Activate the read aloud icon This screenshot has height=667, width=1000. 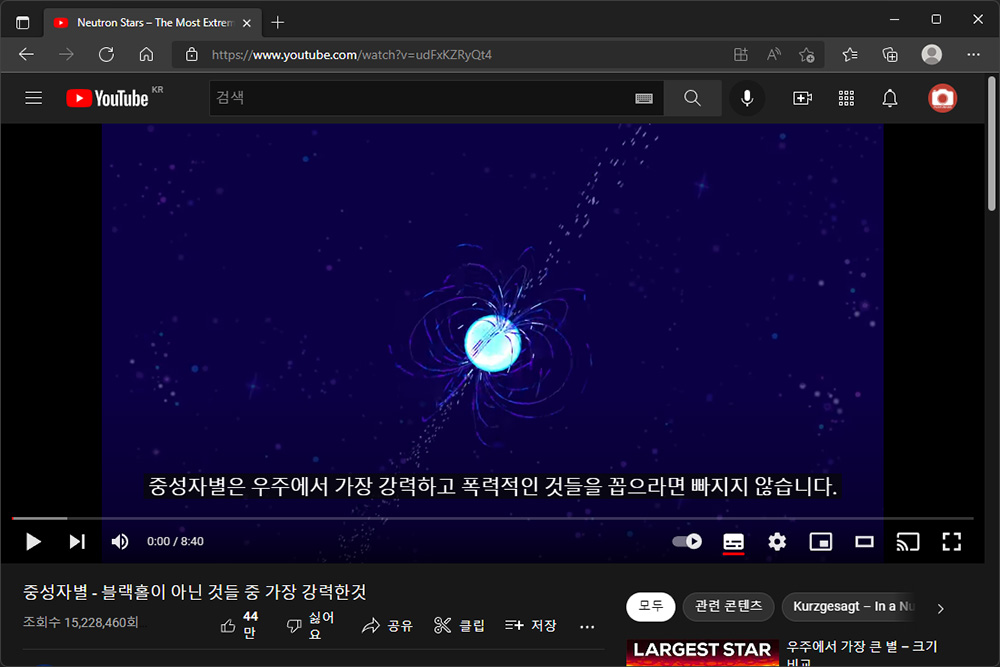(x=774, y=55)
